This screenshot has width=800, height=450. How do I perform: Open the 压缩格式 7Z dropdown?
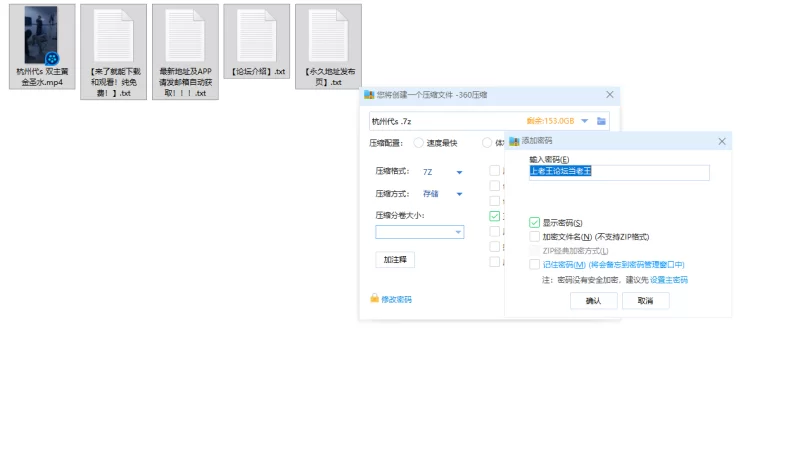(442, 172)
